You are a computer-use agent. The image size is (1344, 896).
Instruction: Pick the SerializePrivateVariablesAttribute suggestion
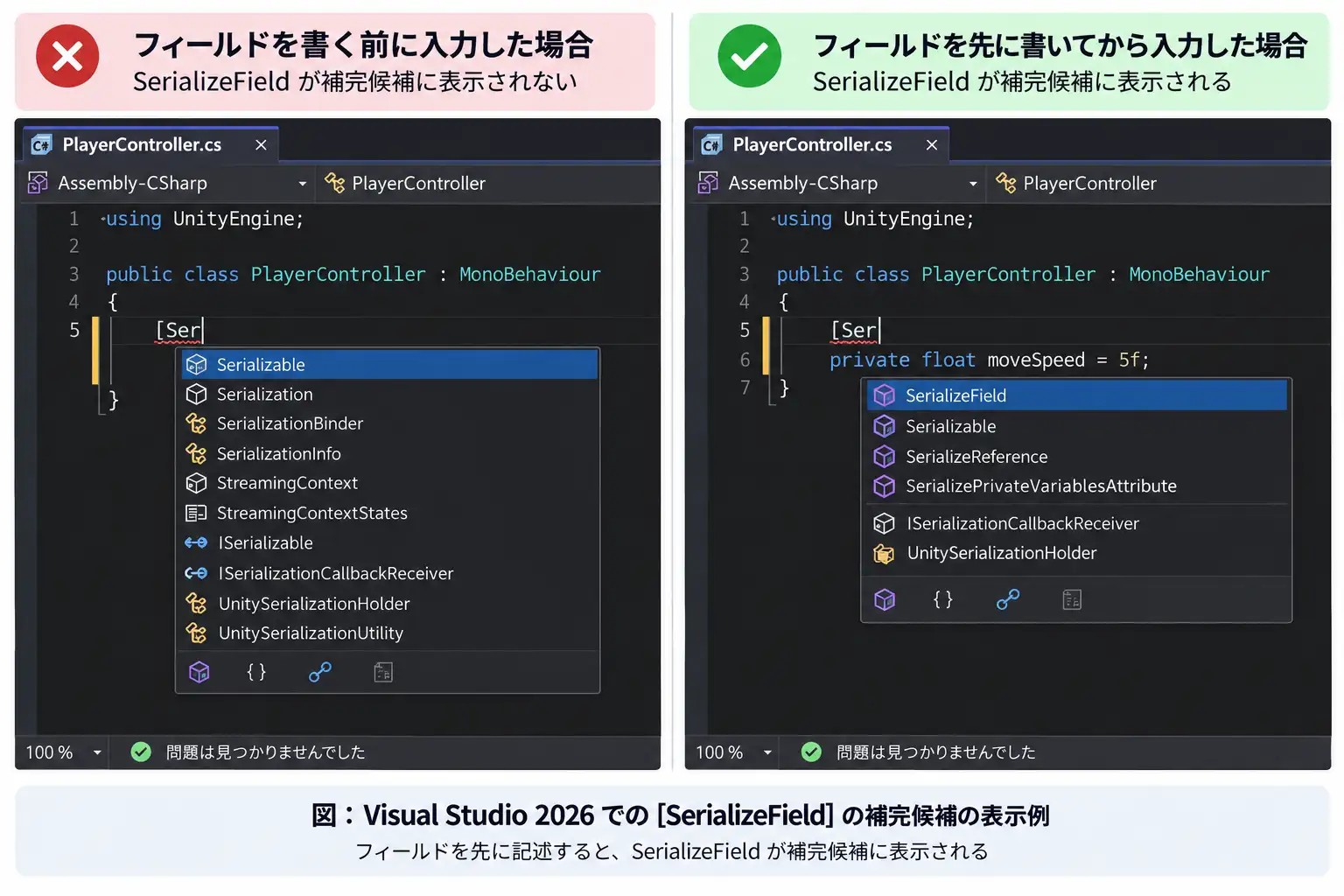click(x=1076, y=486)
